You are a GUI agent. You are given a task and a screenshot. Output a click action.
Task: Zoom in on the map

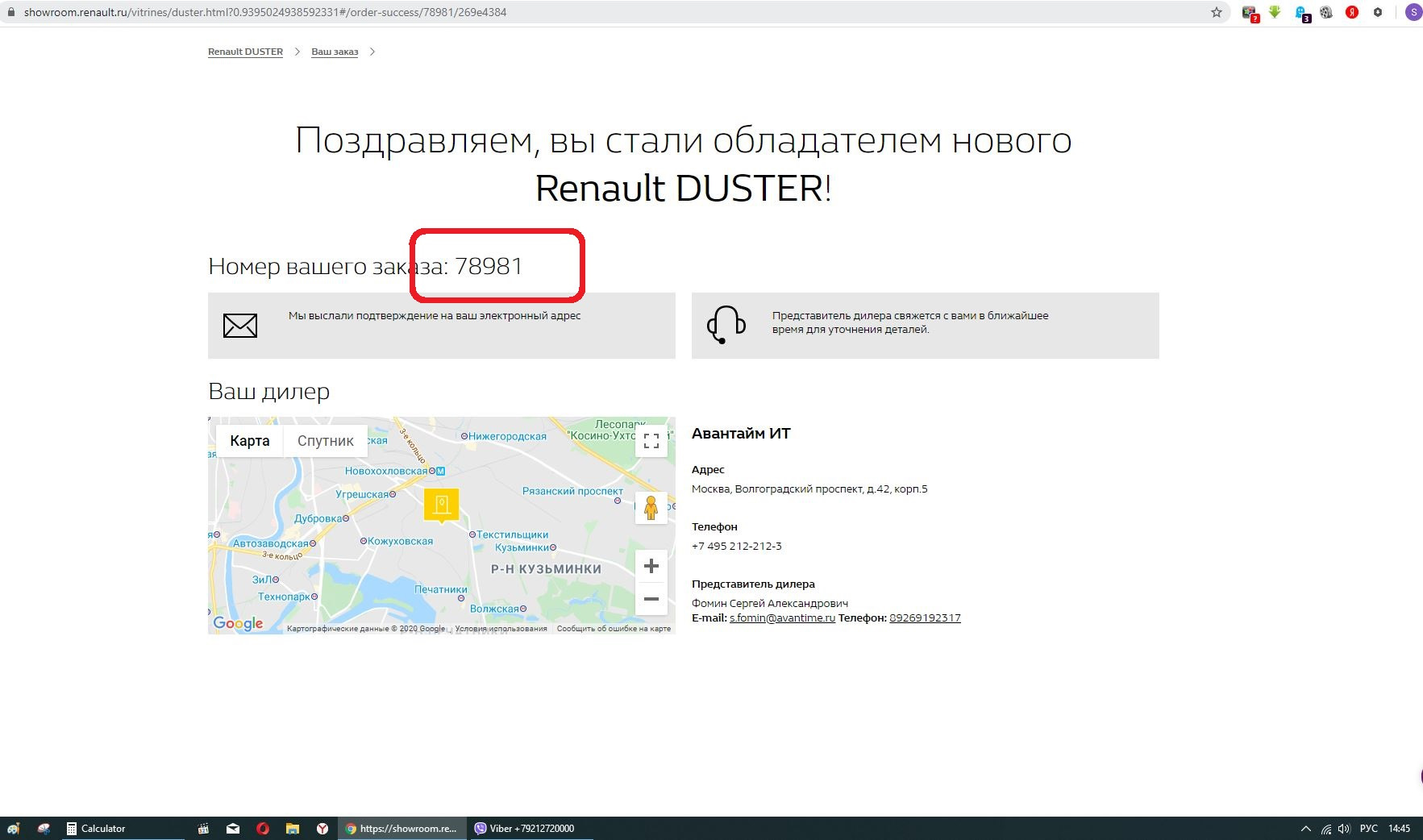tap(651, 567)
